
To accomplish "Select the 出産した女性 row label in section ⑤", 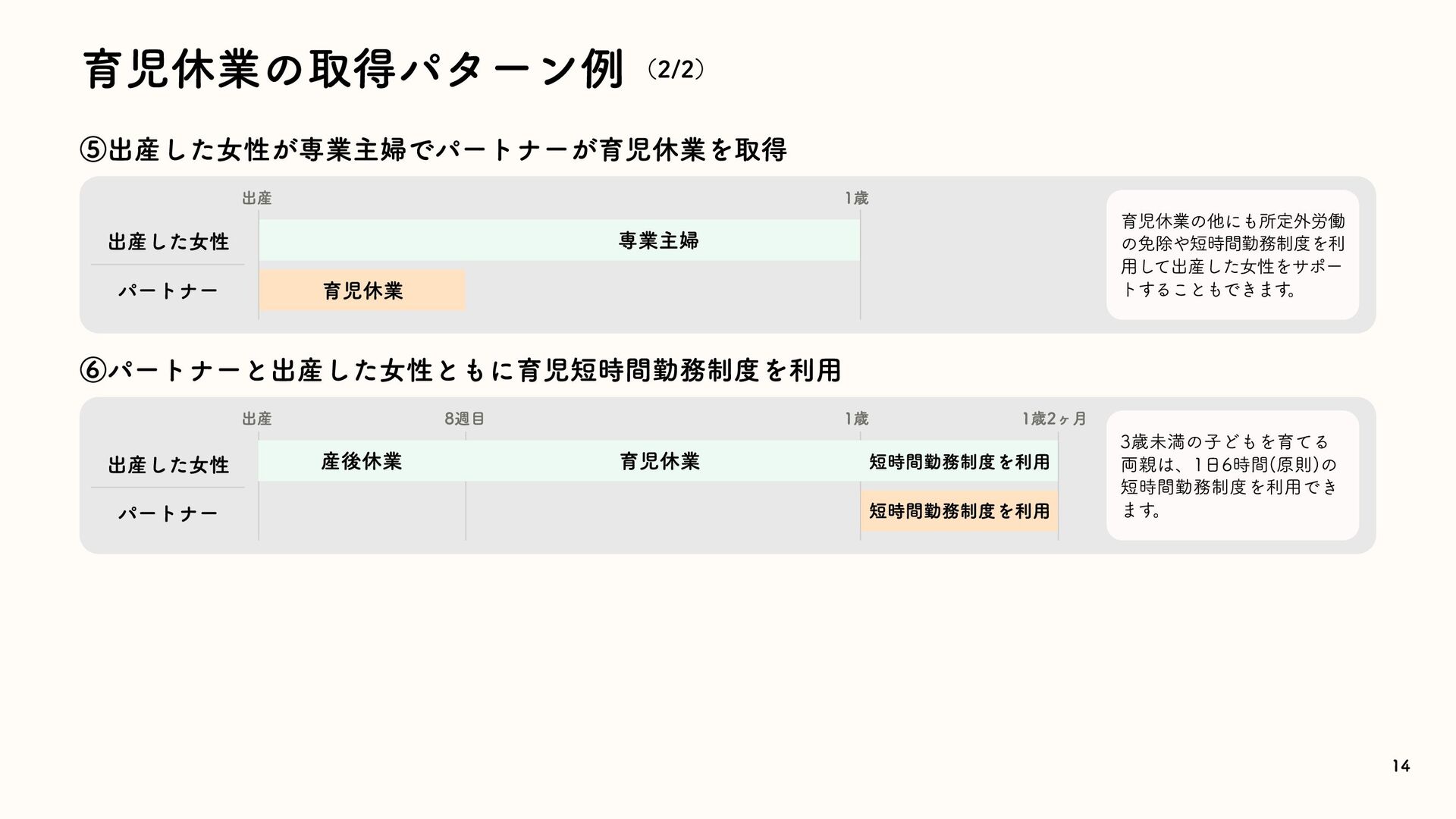I will 168,242.
